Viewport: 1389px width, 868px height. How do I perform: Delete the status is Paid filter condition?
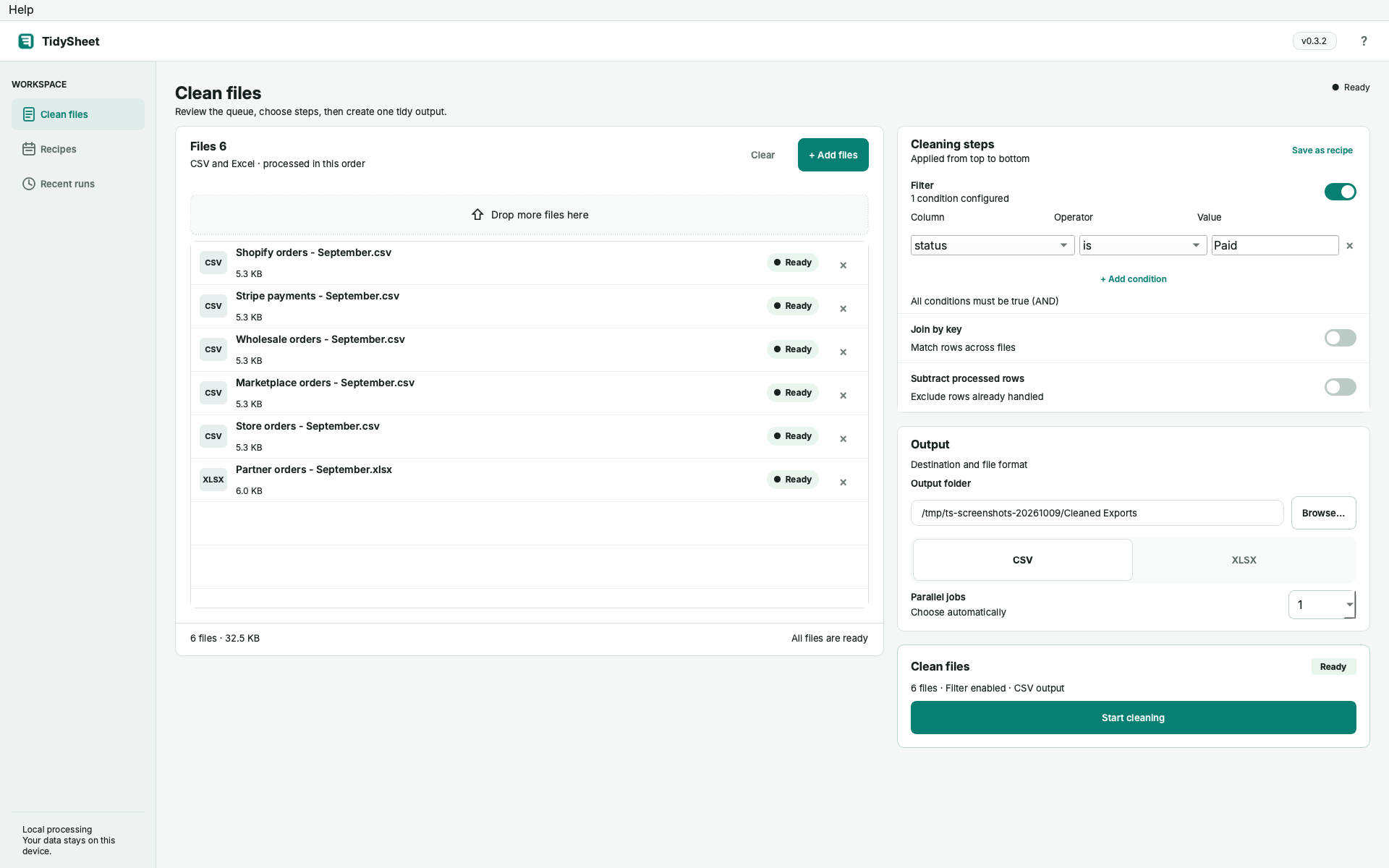tap(1349, 246)
